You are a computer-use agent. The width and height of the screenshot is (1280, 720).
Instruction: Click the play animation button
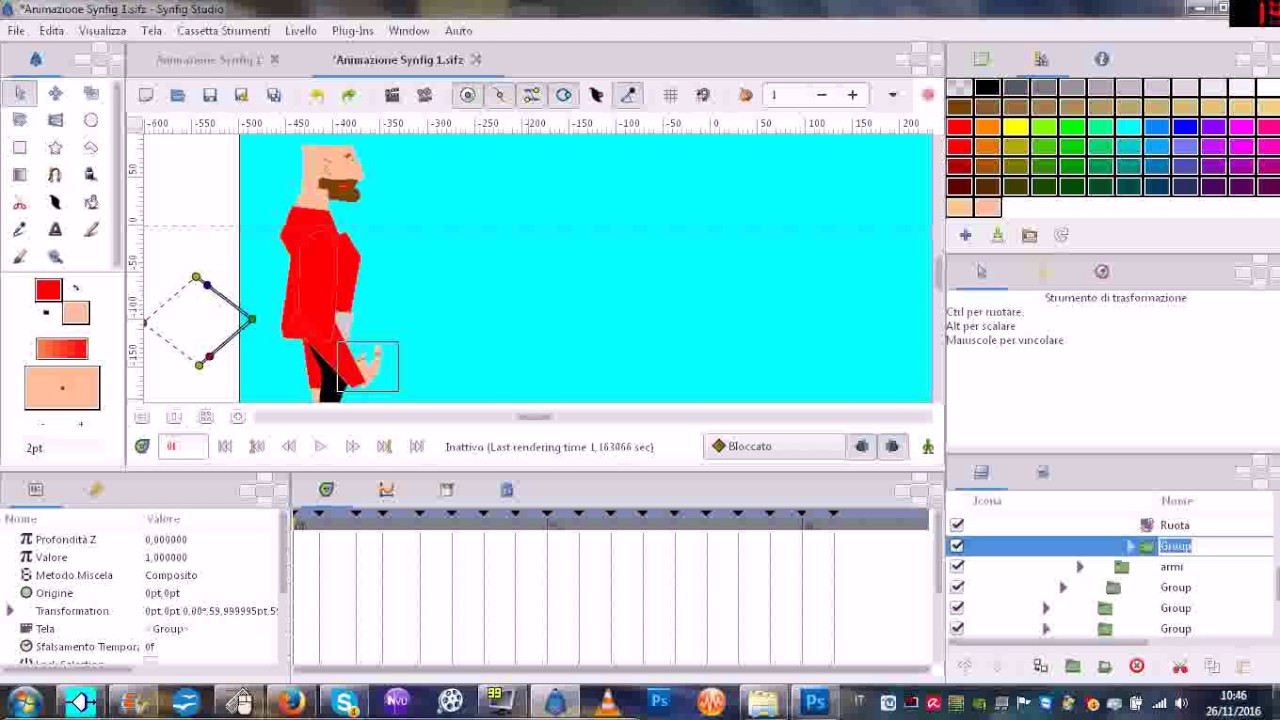[320, 447]
